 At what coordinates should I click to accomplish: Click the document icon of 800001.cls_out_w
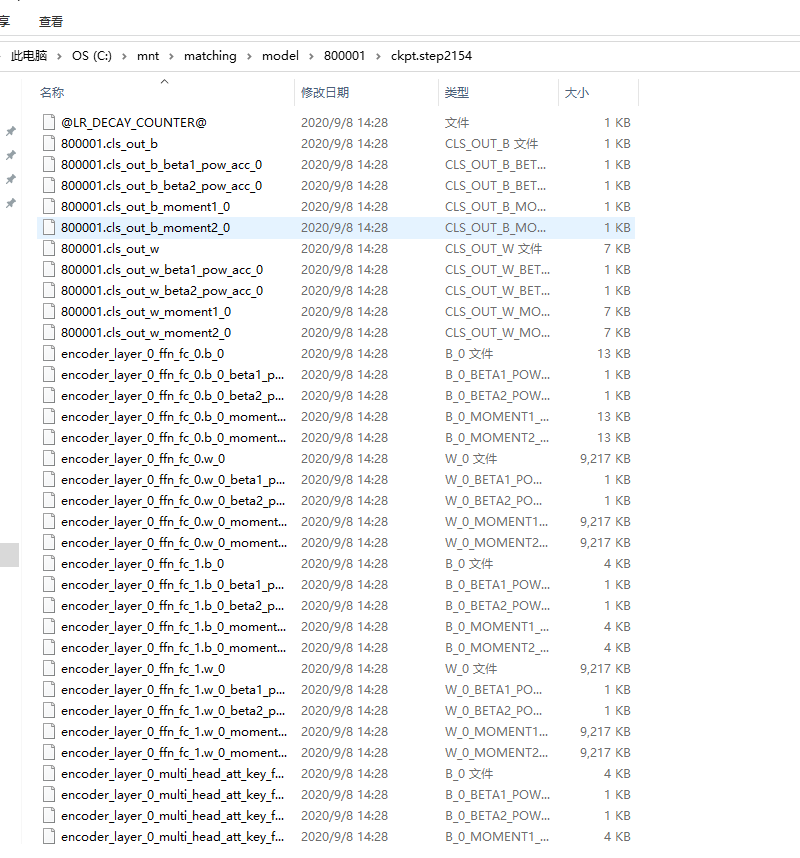coord(48,248)
